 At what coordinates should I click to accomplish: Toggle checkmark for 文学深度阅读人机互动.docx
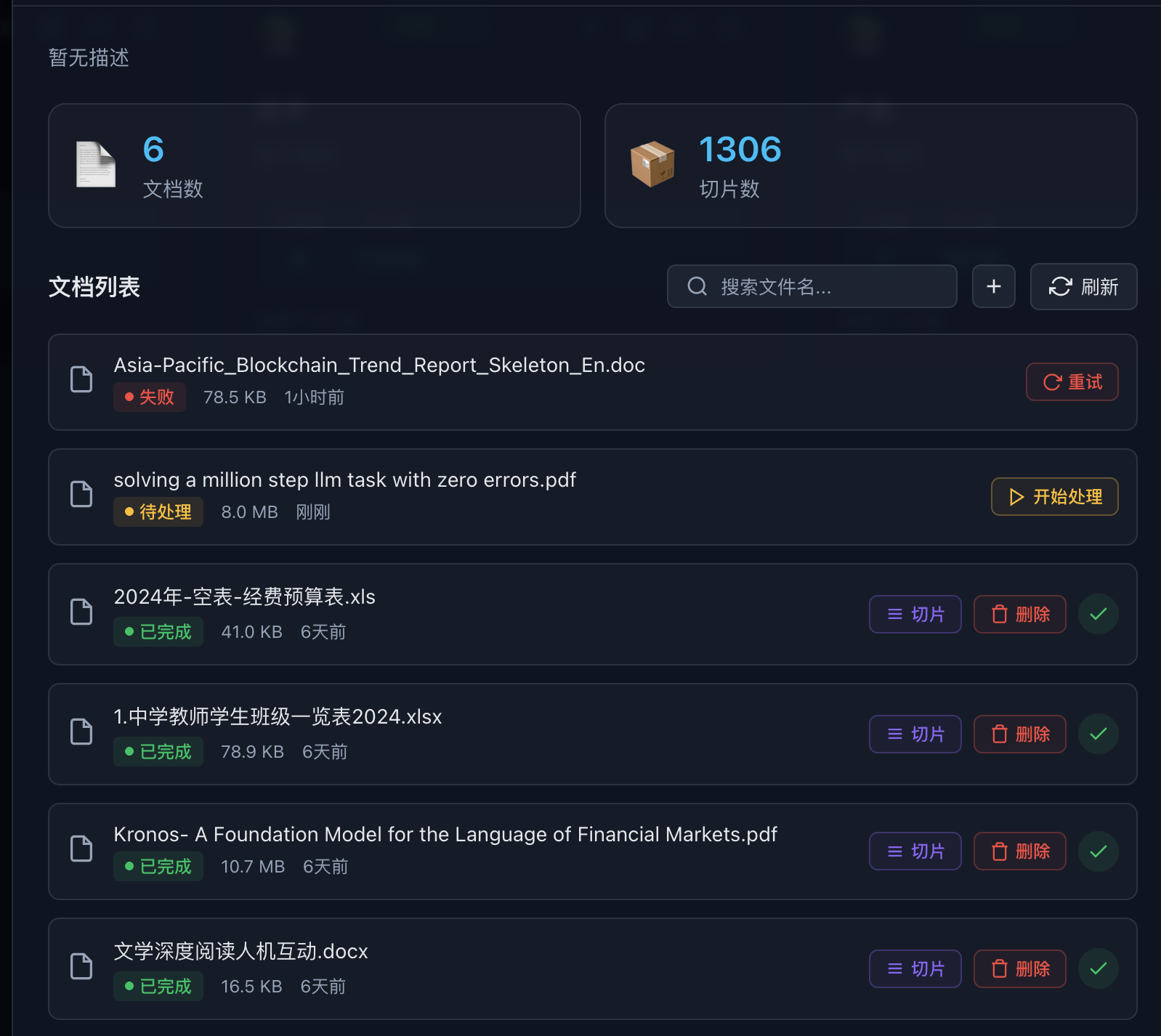[1098, 969]
